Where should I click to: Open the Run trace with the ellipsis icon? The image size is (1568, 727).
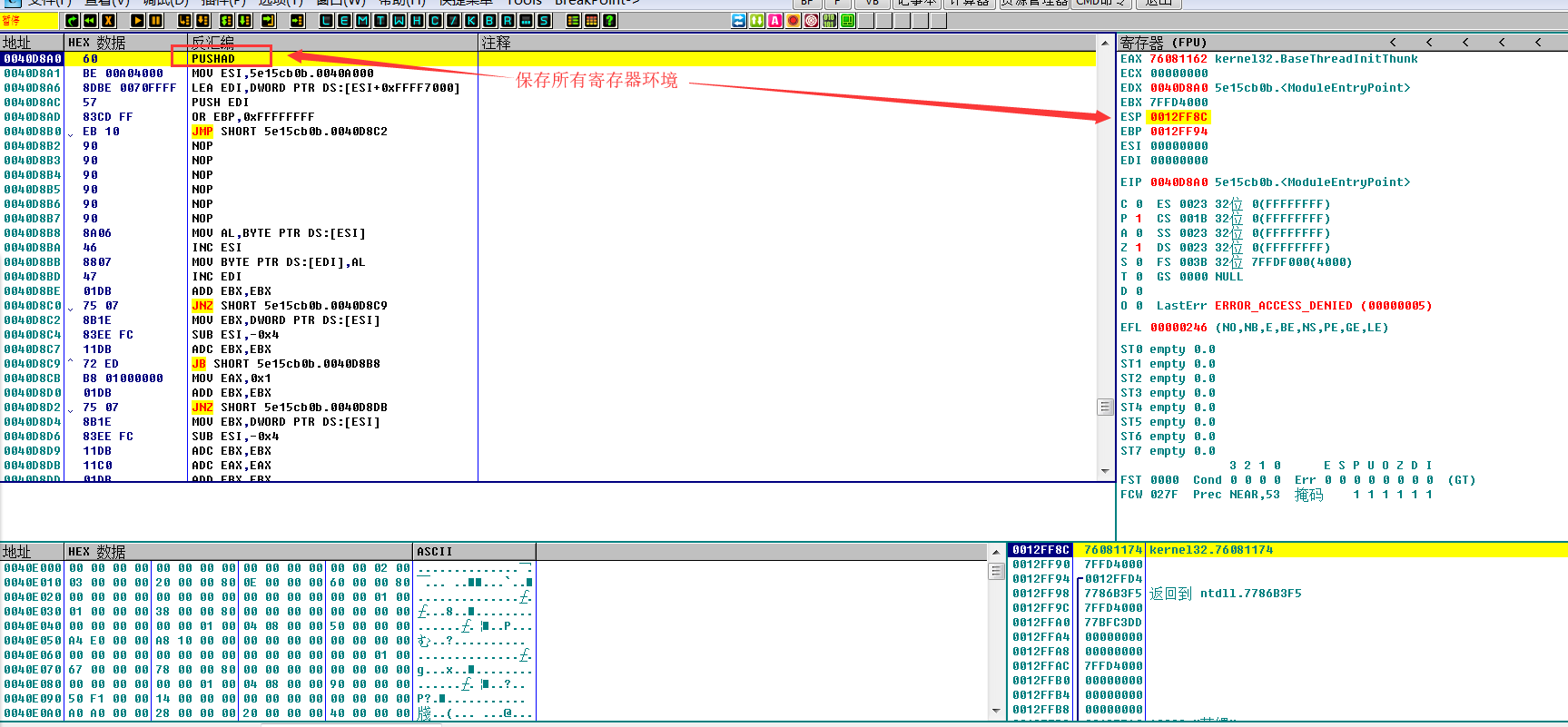(527, 20)
